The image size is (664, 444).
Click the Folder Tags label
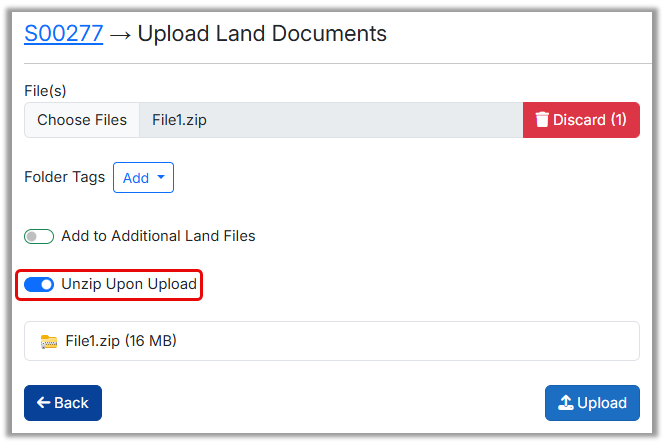pyautogui.click(x=64, y=177)
